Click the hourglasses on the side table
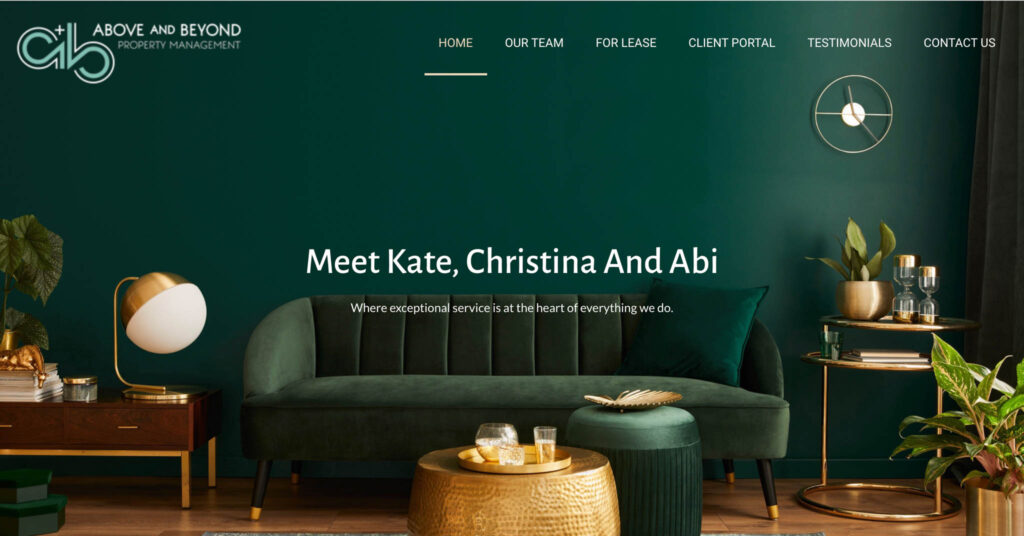The width and height of the screenshot is (1024, 536). [916, 289]
